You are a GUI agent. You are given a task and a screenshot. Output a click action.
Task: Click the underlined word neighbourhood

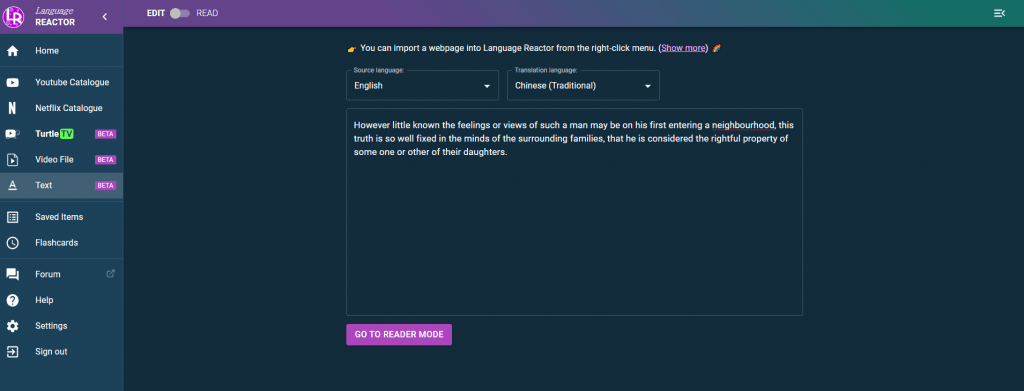tap(743, 125)
